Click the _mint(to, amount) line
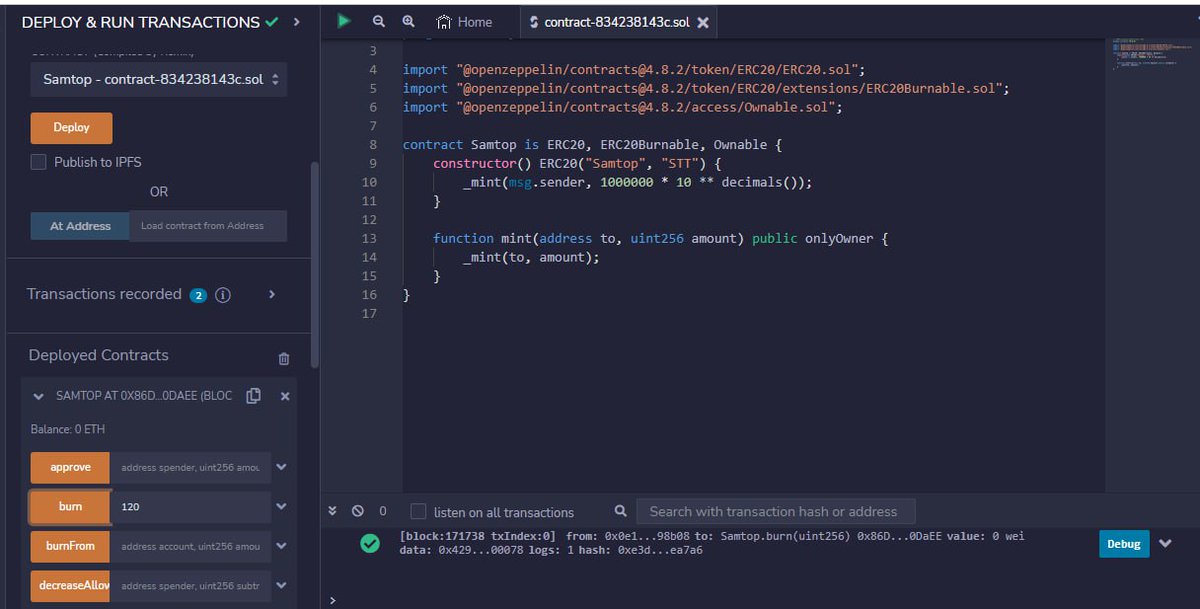Image resolution: width=1200 pixels, height=609 pixels. 531,257
